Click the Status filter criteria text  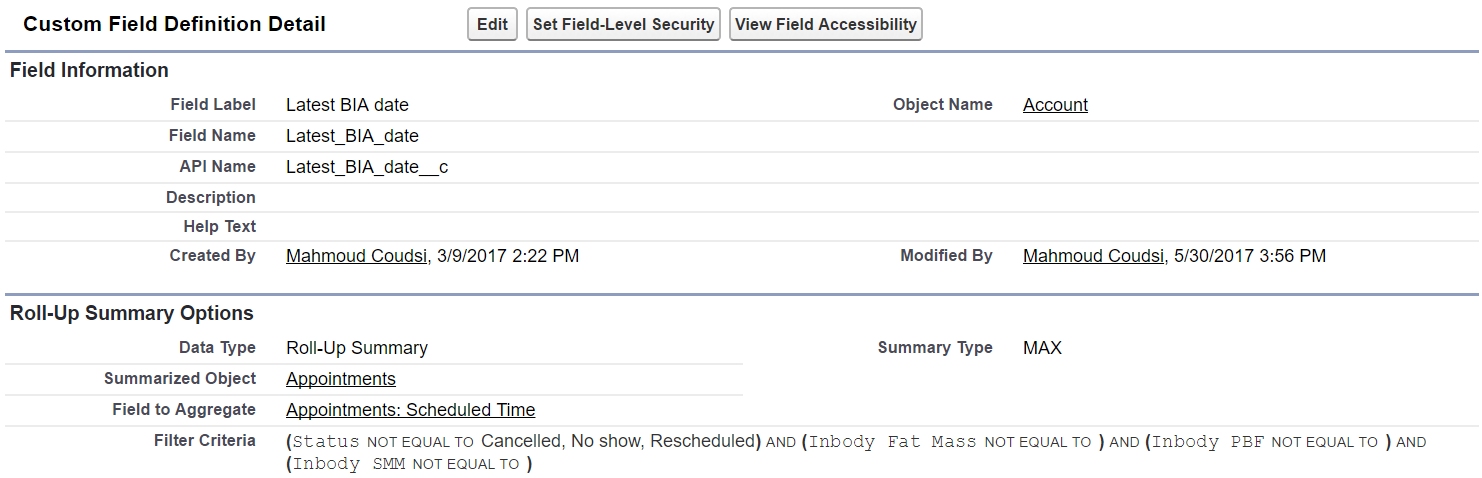click(x=326, y=442)
